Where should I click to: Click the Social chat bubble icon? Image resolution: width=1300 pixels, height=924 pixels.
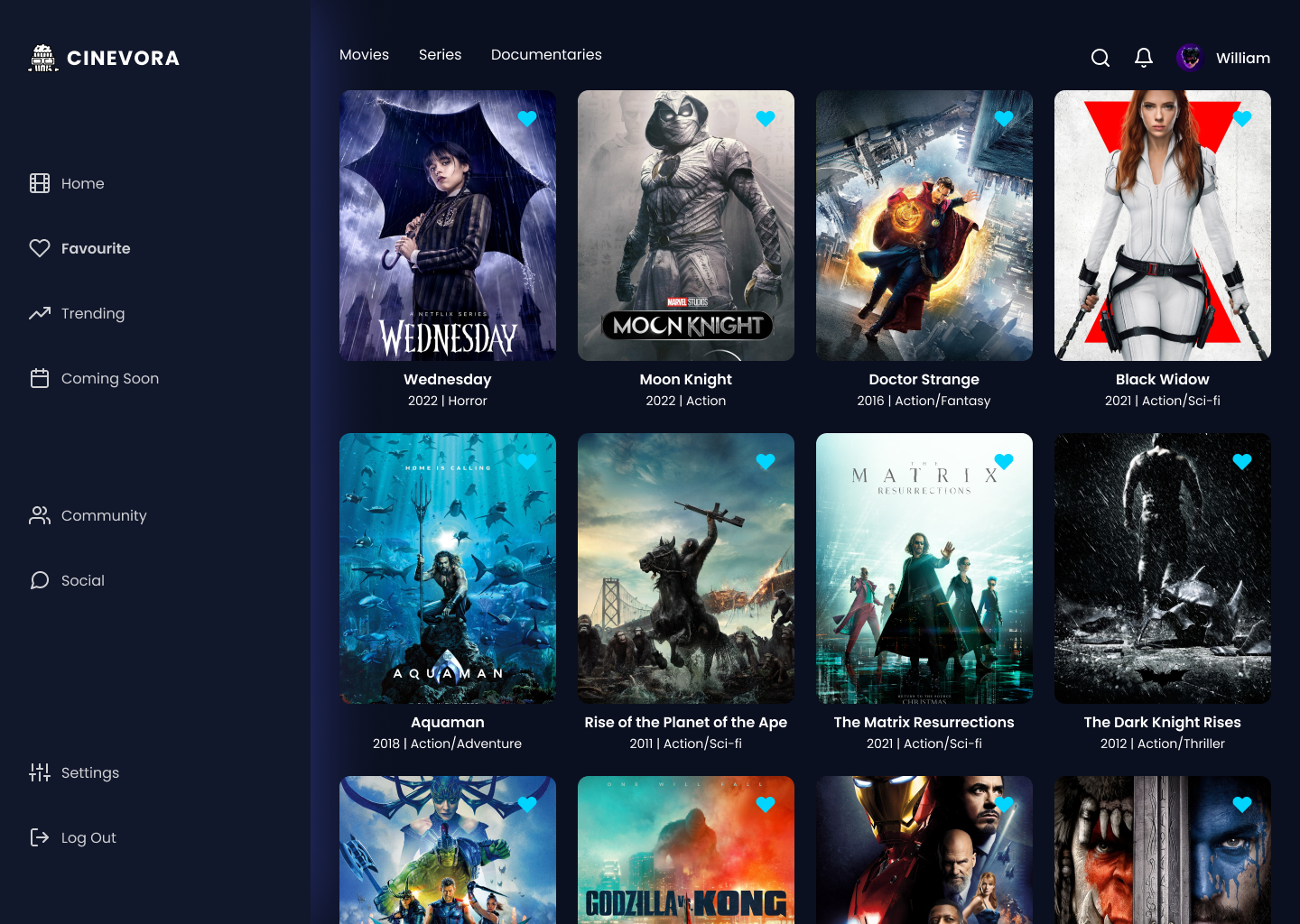[40, 580]
